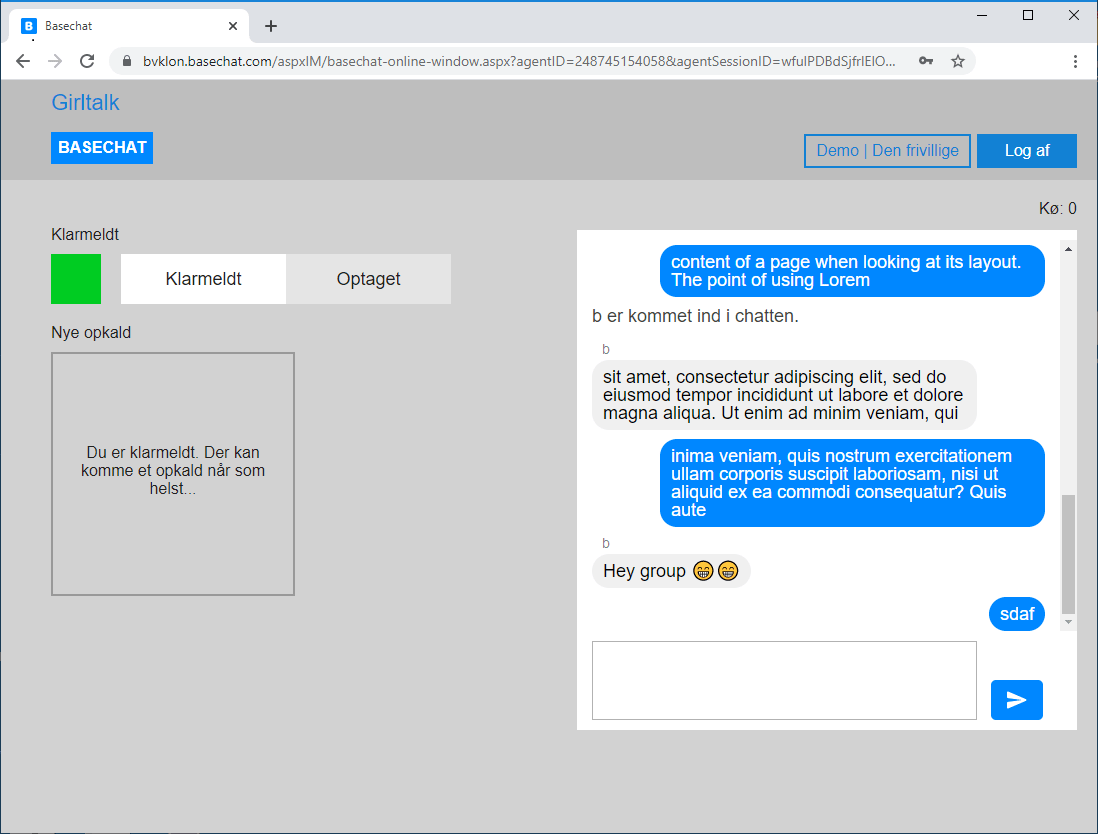The image size is (1098, 834).
Task: Focus the chat message text box
Action: [x=784, y=680]
